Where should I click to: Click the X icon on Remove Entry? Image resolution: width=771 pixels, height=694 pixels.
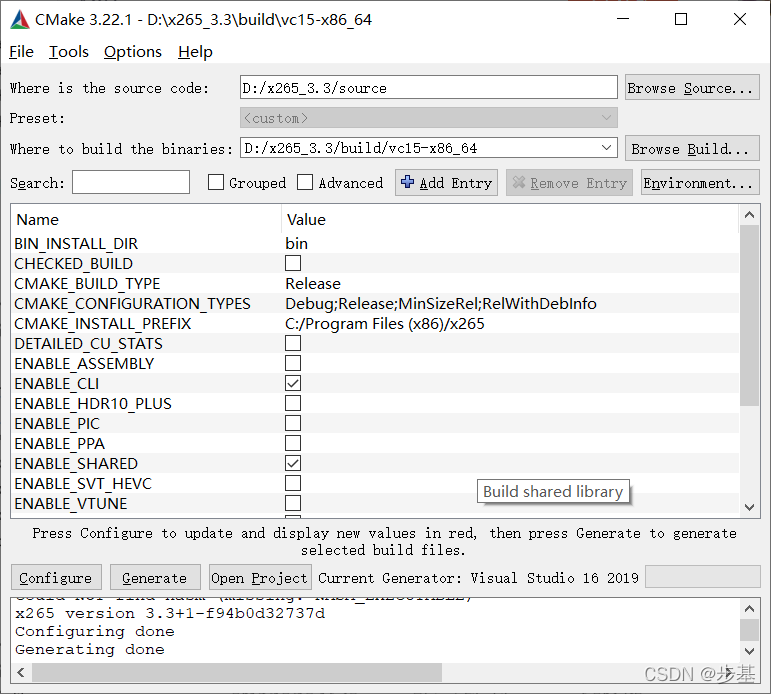518,182
